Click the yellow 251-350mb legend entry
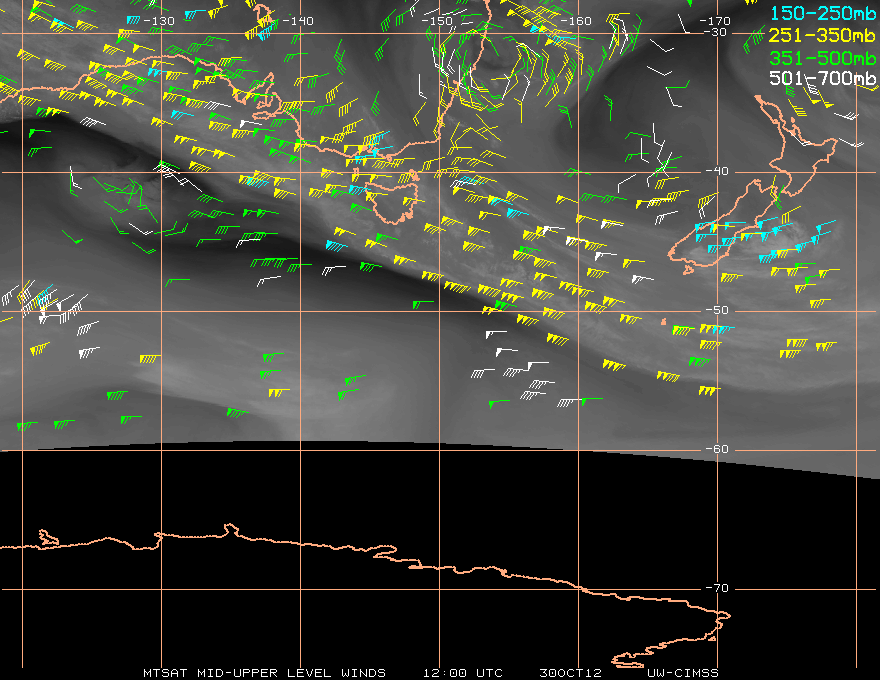The image size is (880, 680). coord(822,36)
